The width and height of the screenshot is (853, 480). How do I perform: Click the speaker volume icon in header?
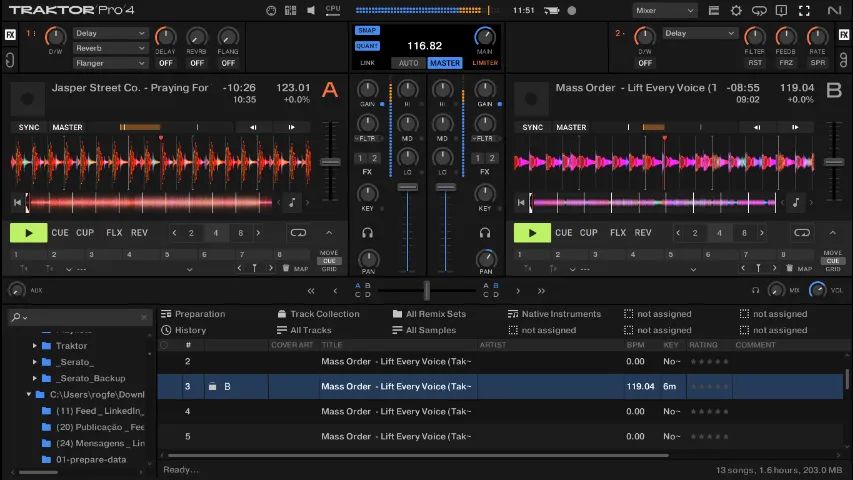coord(311,10)
